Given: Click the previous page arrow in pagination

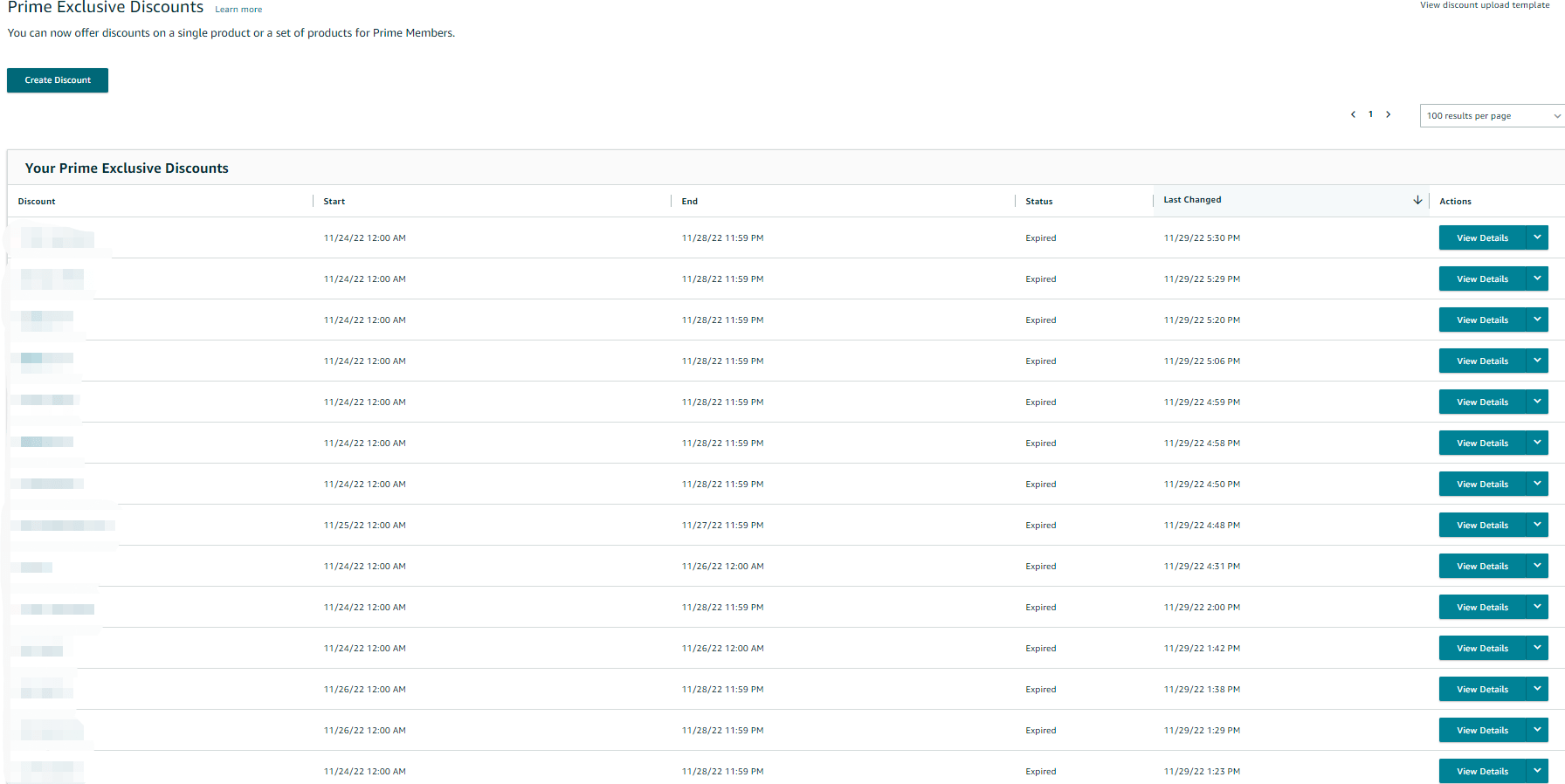Looking at the screenshot, I should (1353, 114).
